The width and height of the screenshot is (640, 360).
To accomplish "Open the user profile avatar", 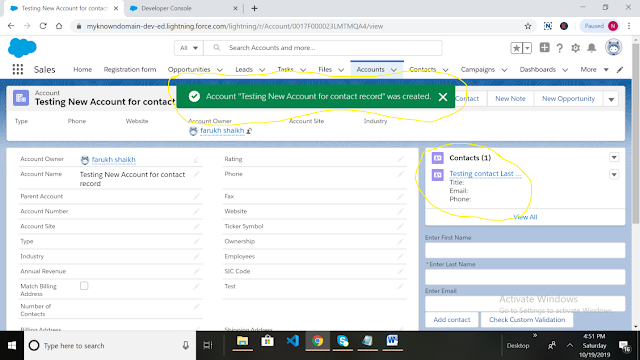I will coord(613,47).
